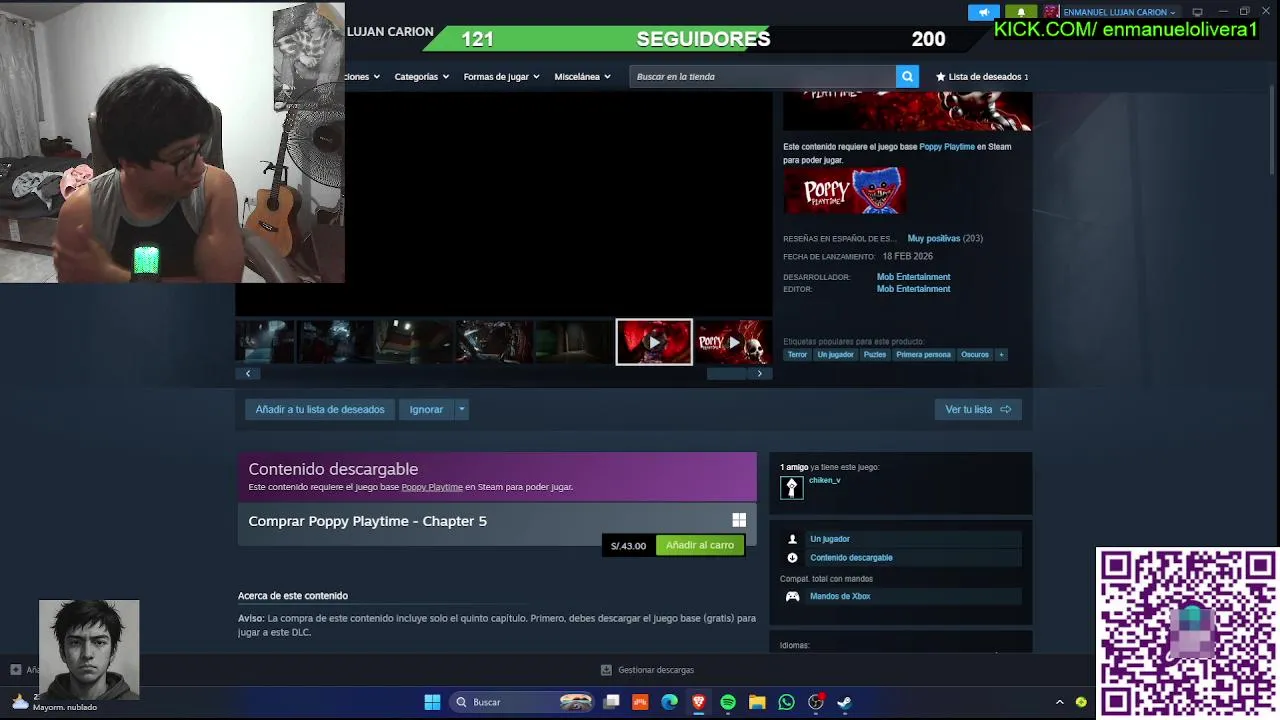The width and height of the screenshot is (1280, 720).
Task: Click the chiken_v friend name
Action: [824, 480]
